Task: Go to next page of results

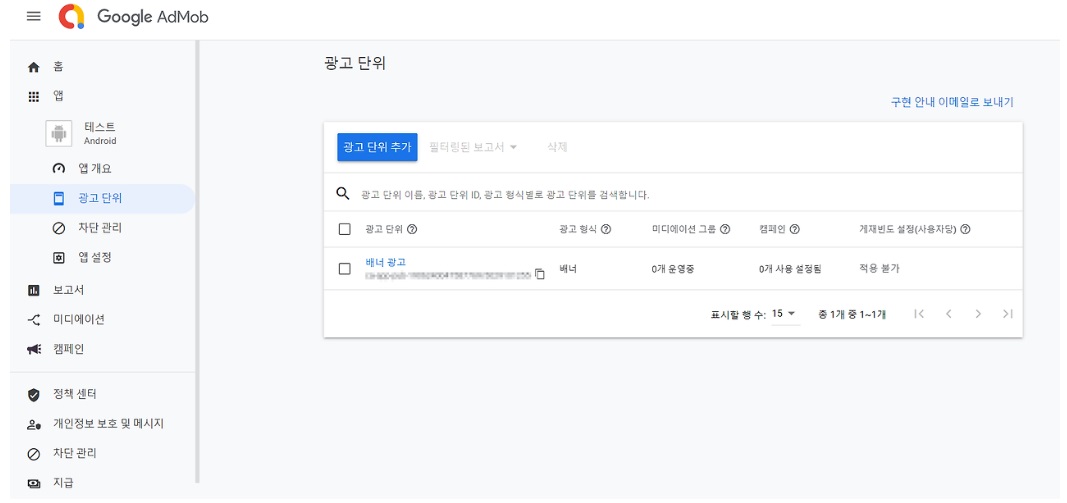Action: click(x=978, y=314)
